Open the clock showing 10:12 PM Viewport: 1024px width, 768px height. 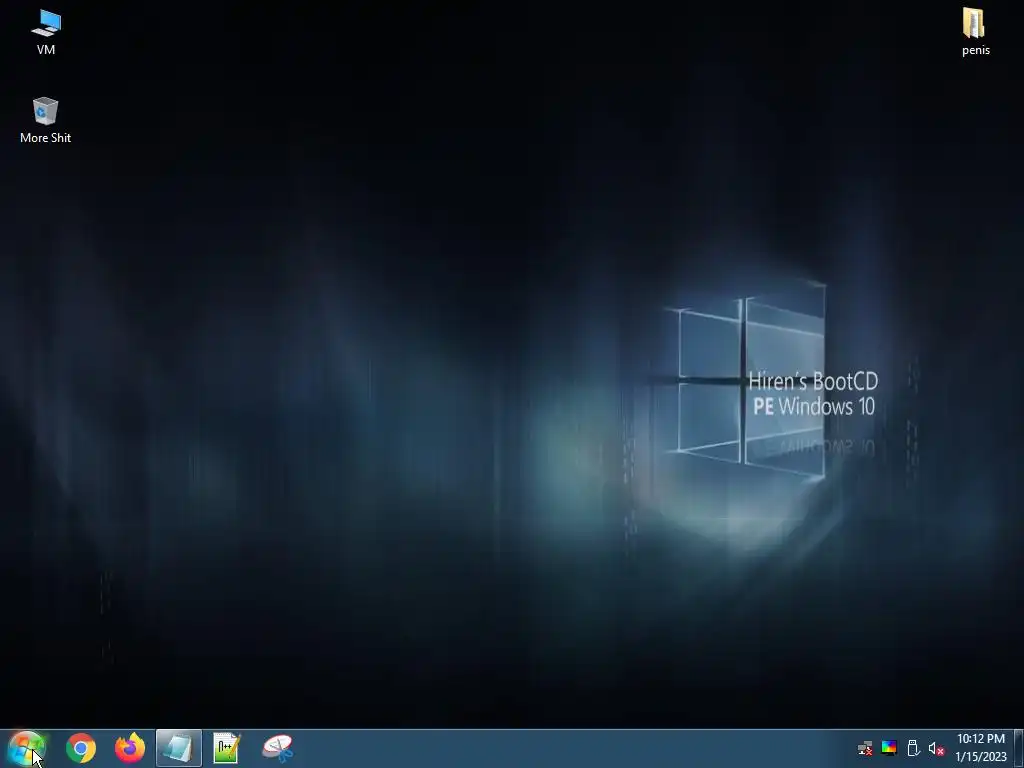(981, 748)
